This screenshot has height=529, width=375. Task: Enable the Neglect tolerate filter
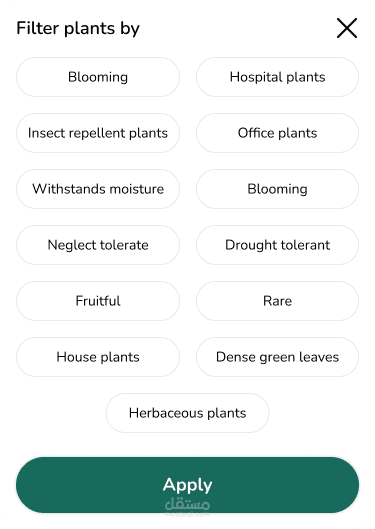[98, 245]
